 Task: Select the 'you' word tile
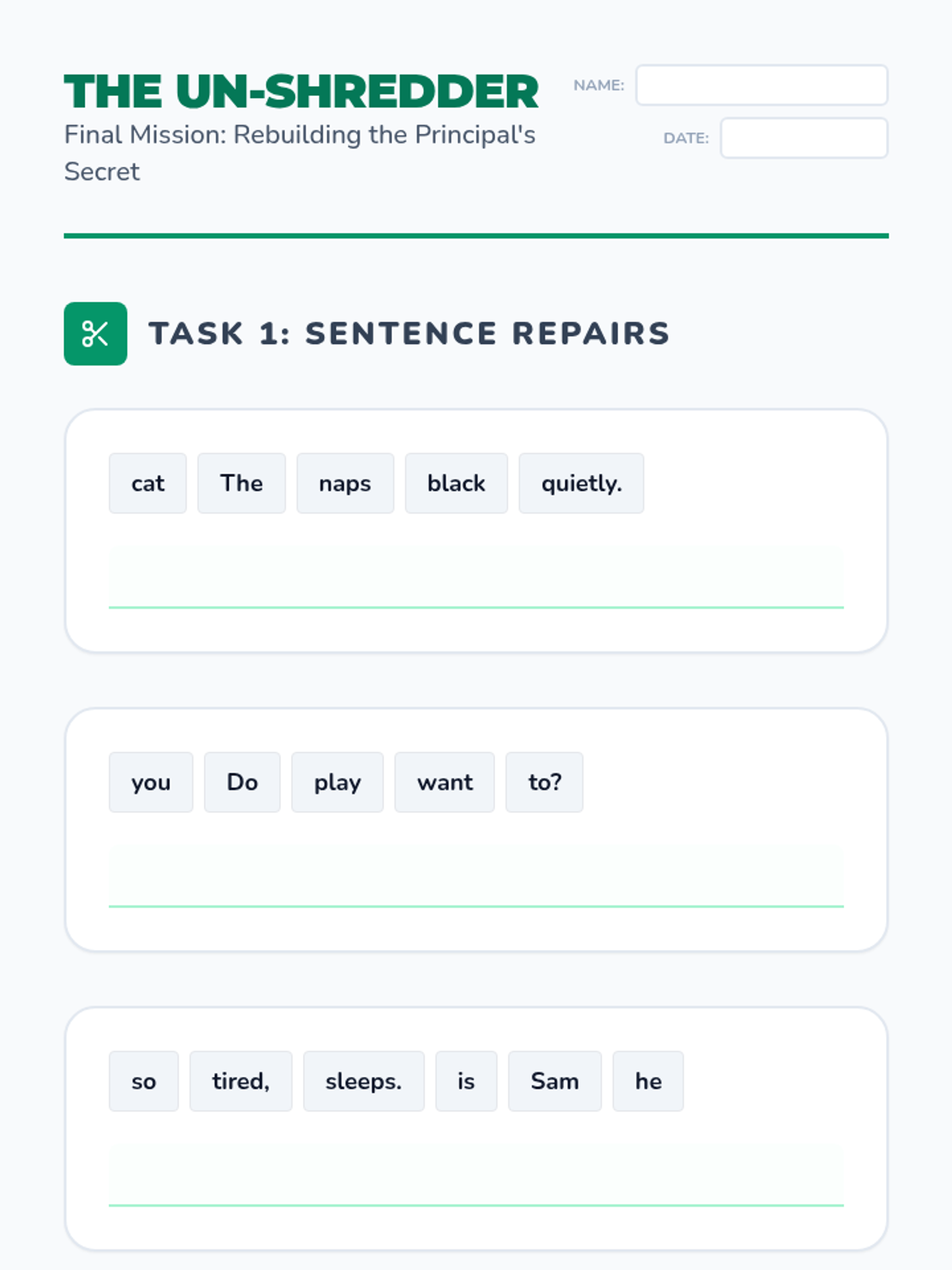151,783
